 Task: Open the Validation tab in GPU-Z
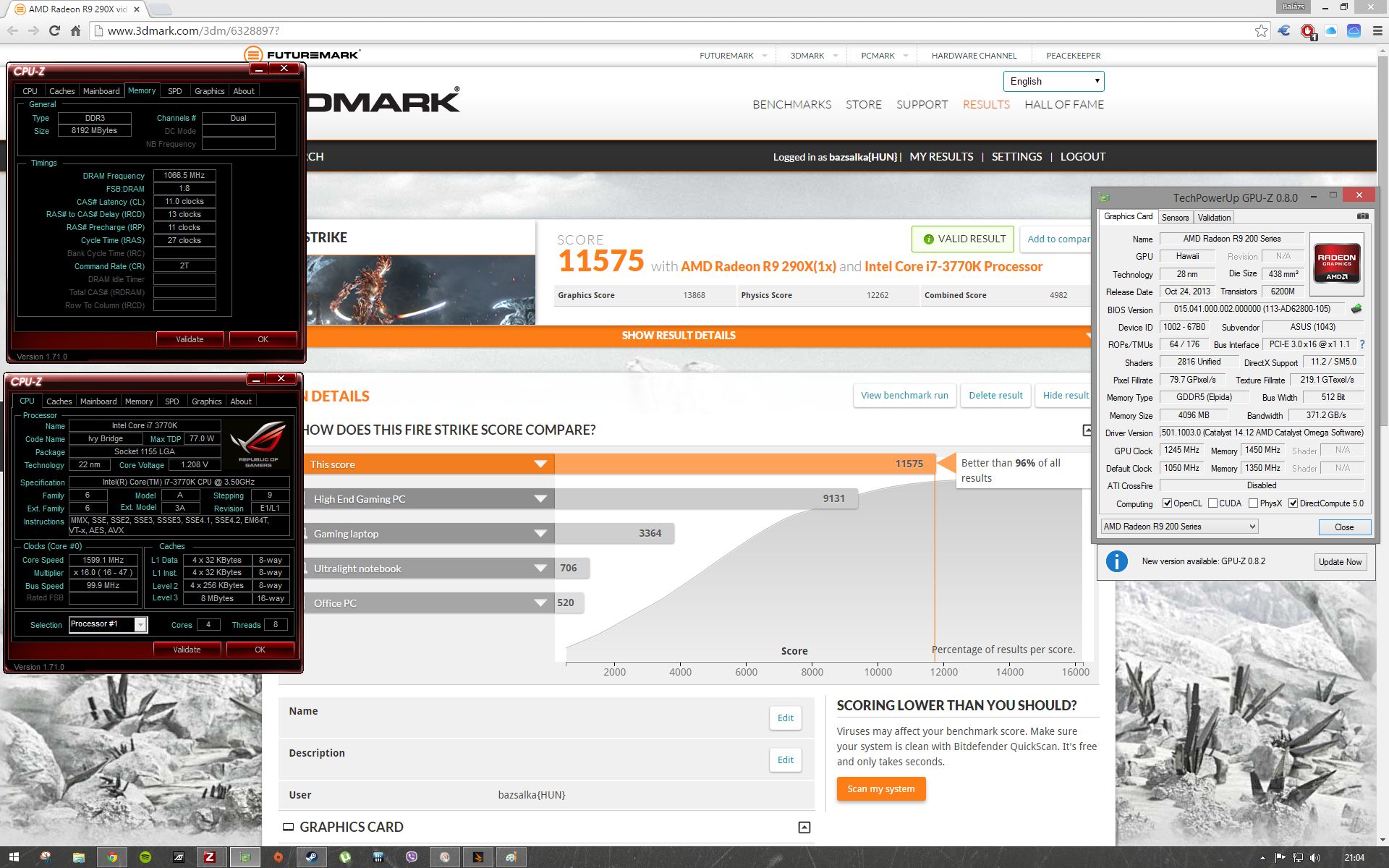pos(1214,217)
